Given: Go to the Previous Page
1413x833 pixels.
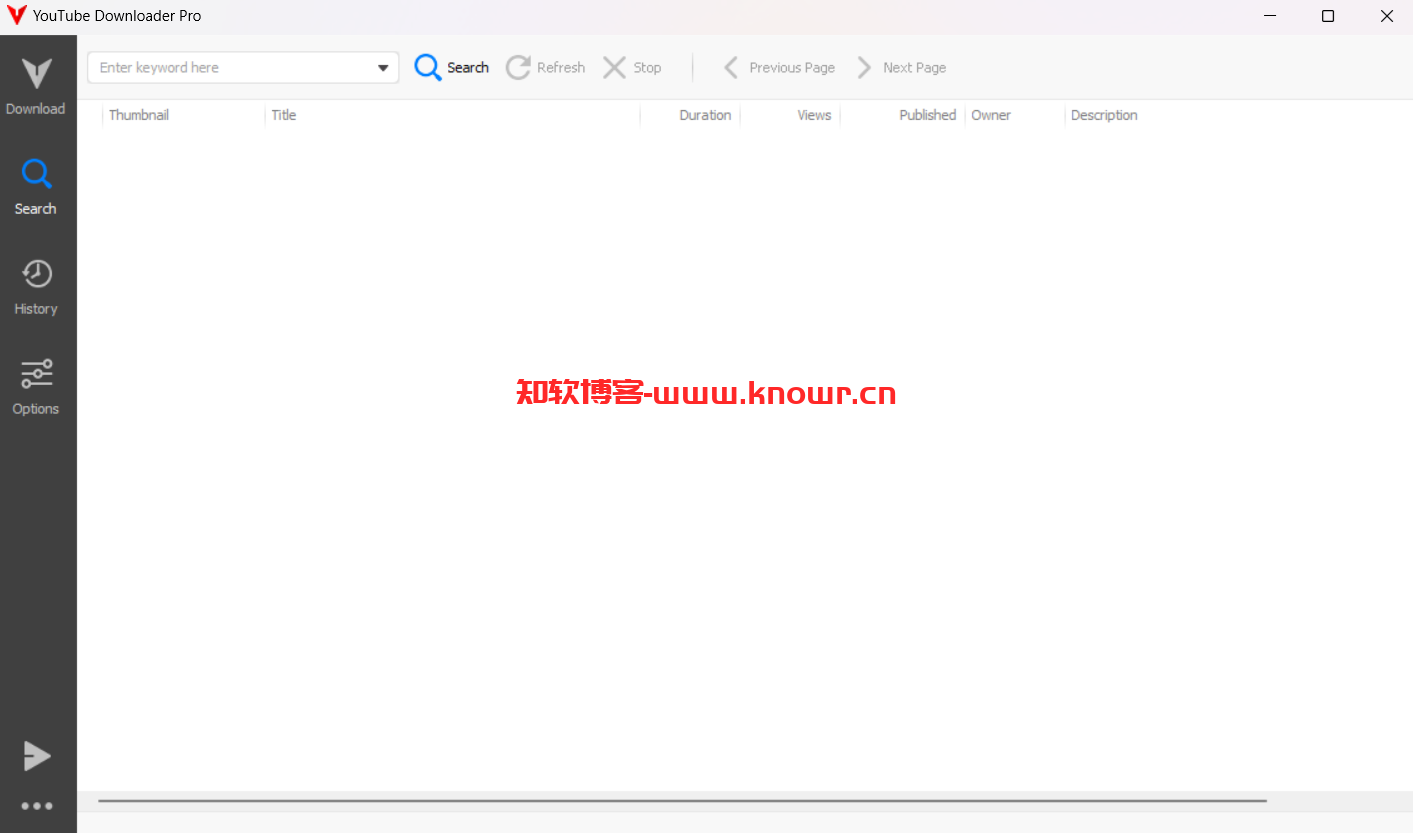Looking at the screenshot, I should [779, 67].
